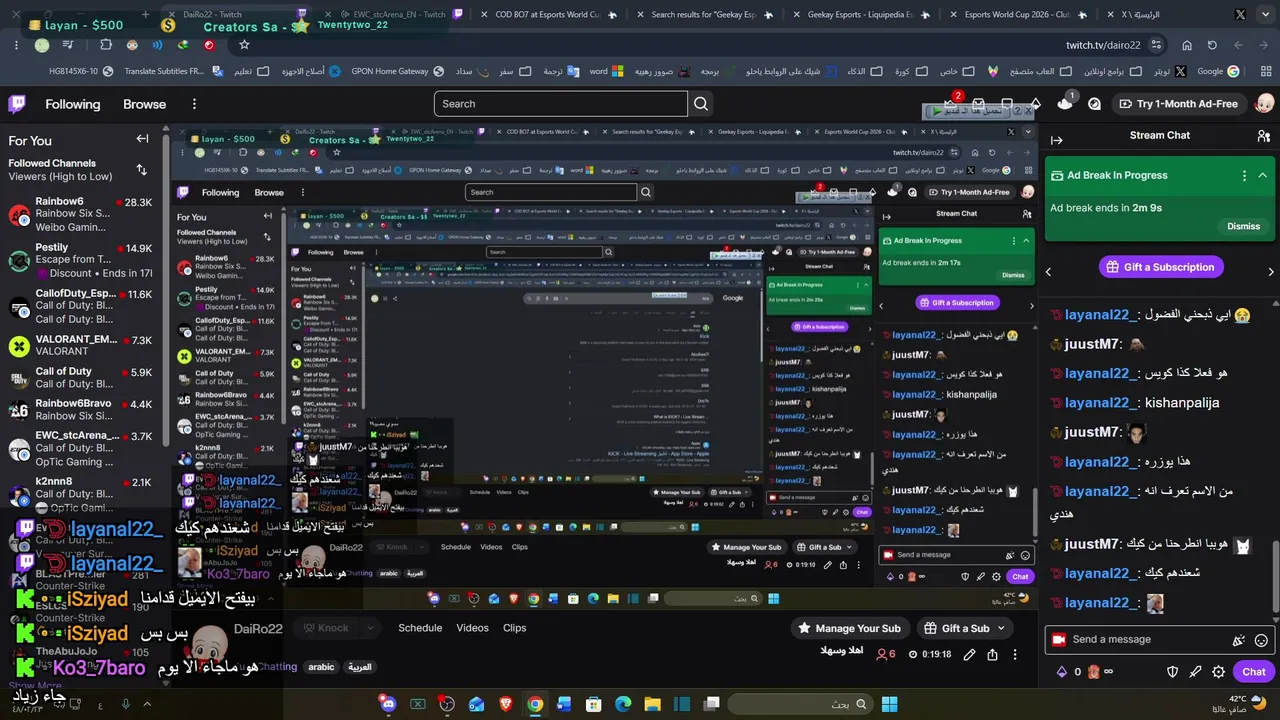Expand the Gift a Sub dropdown arrow
Screen dimensions: 1280x720
[1000, 628]
